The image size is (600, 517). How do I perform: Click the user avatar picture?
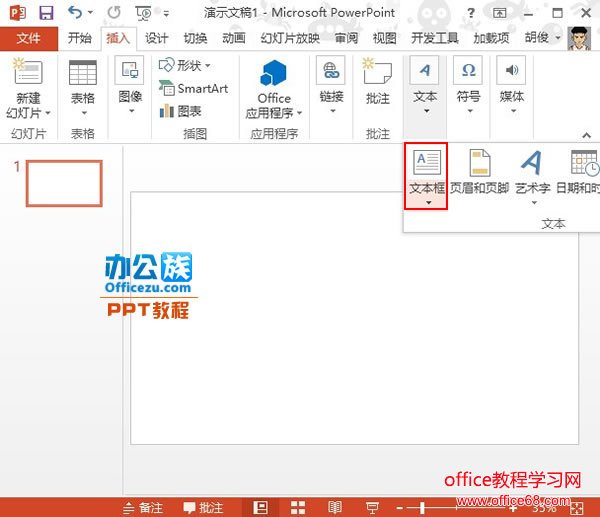[579, 38]
